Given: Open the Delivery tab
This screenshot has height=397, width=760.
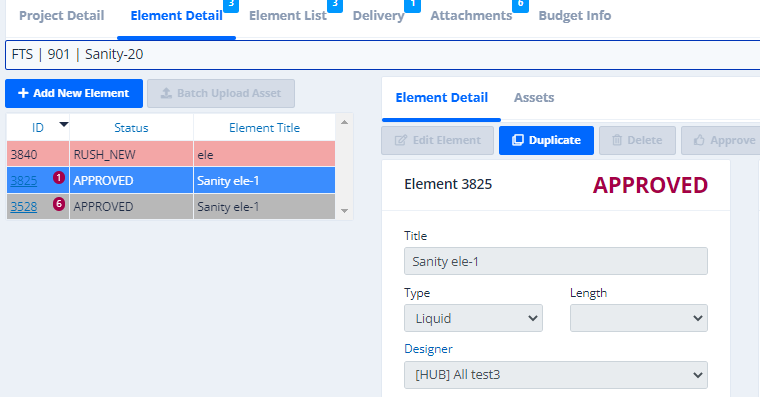Looking at the screenshot, I should (x=379, y=16).
